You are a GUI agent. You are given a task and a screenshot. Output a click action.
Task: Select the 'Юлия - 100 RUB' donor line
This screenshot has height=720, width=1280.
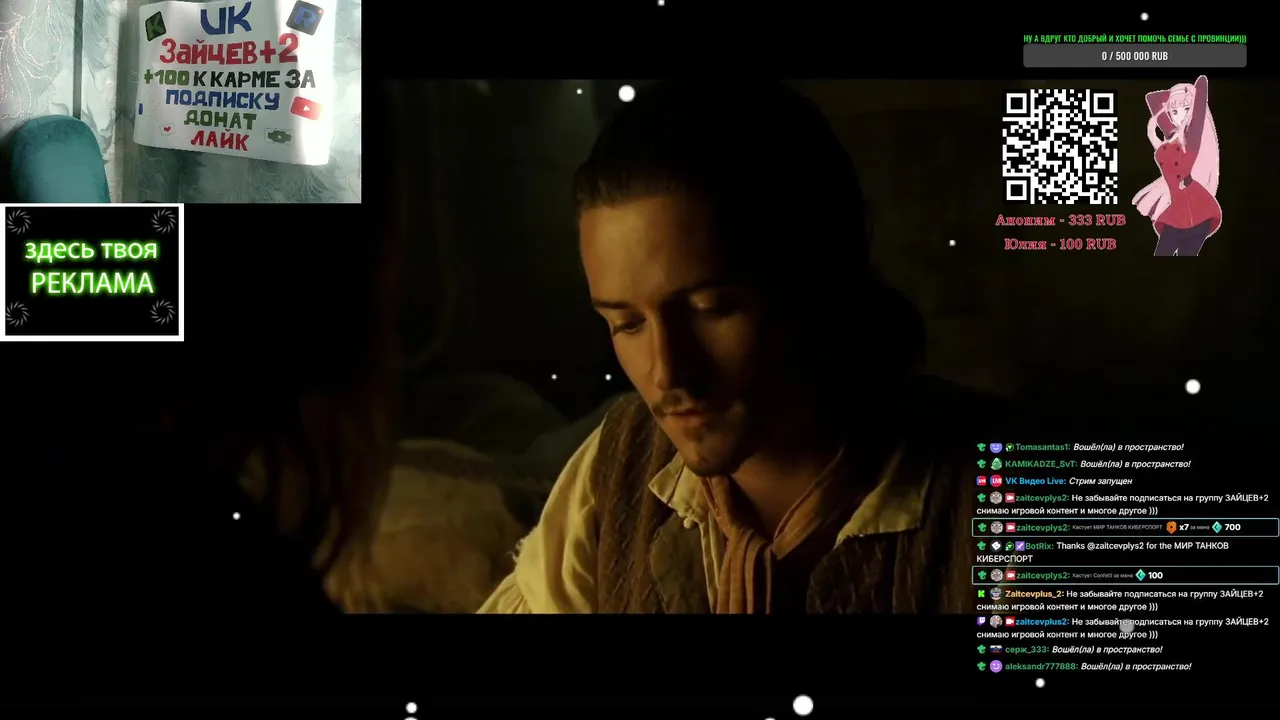click(1060, 244)
